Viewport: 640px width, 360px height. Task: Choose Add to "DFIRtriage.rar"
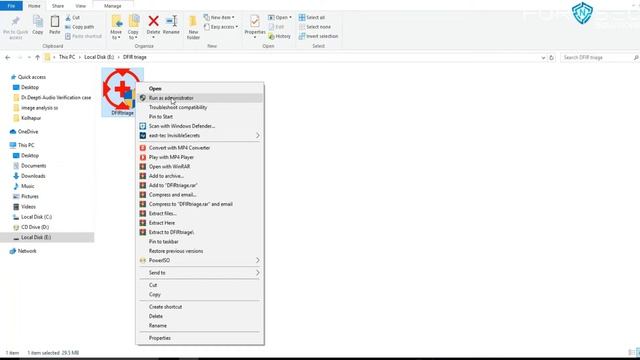[200, 185]
